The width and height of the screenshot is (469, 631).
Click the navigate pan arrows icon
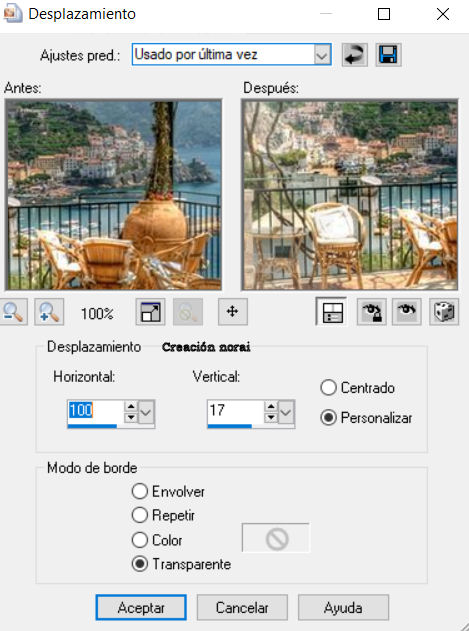coord(233,312)
